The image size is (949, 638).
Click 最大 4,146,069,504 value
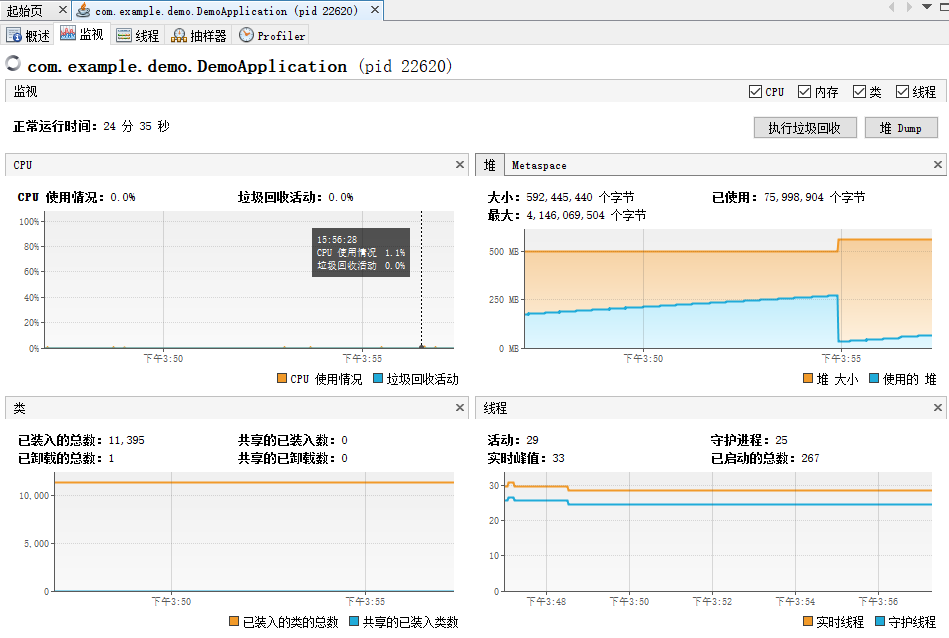tap(586, 215)
